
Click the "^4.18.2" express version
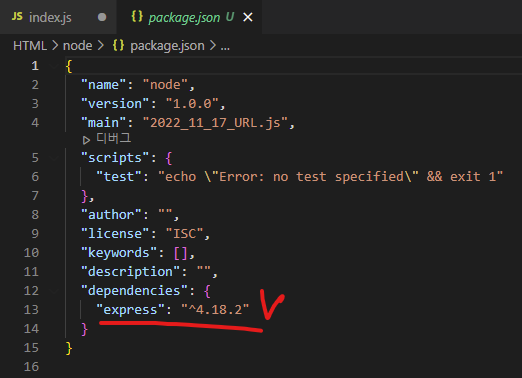click(215, 309)
